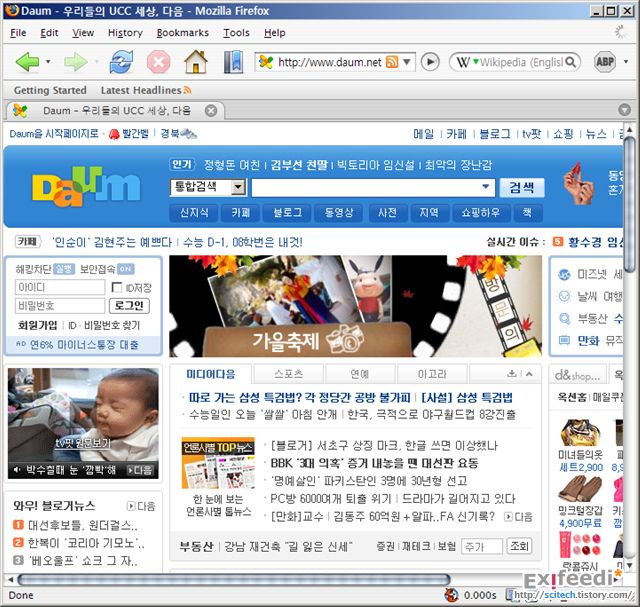Click the 회원가입 link

38,325
